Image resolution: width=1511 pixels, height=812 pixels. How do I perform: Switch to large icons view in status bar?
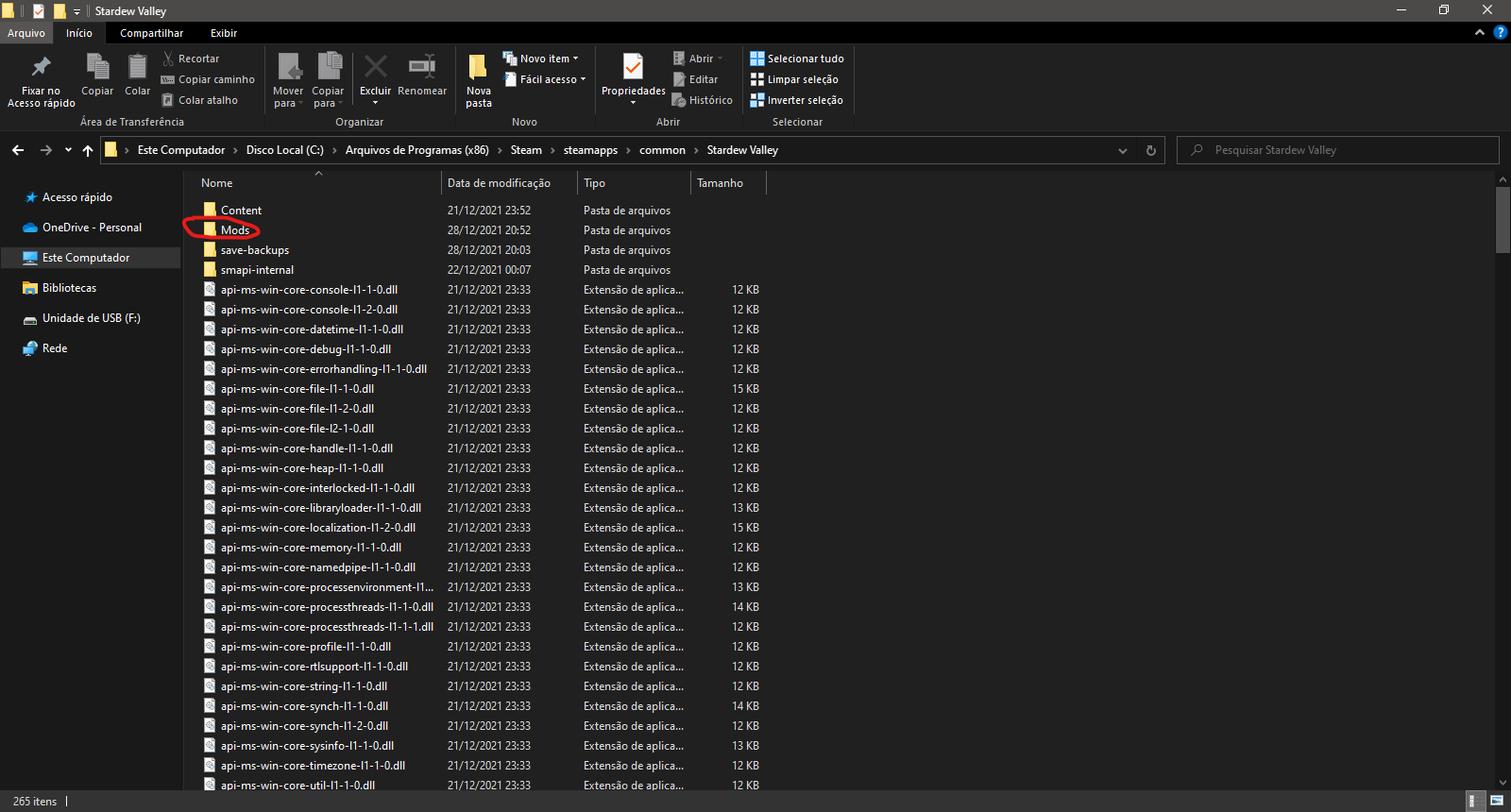tap(1496, 801)
